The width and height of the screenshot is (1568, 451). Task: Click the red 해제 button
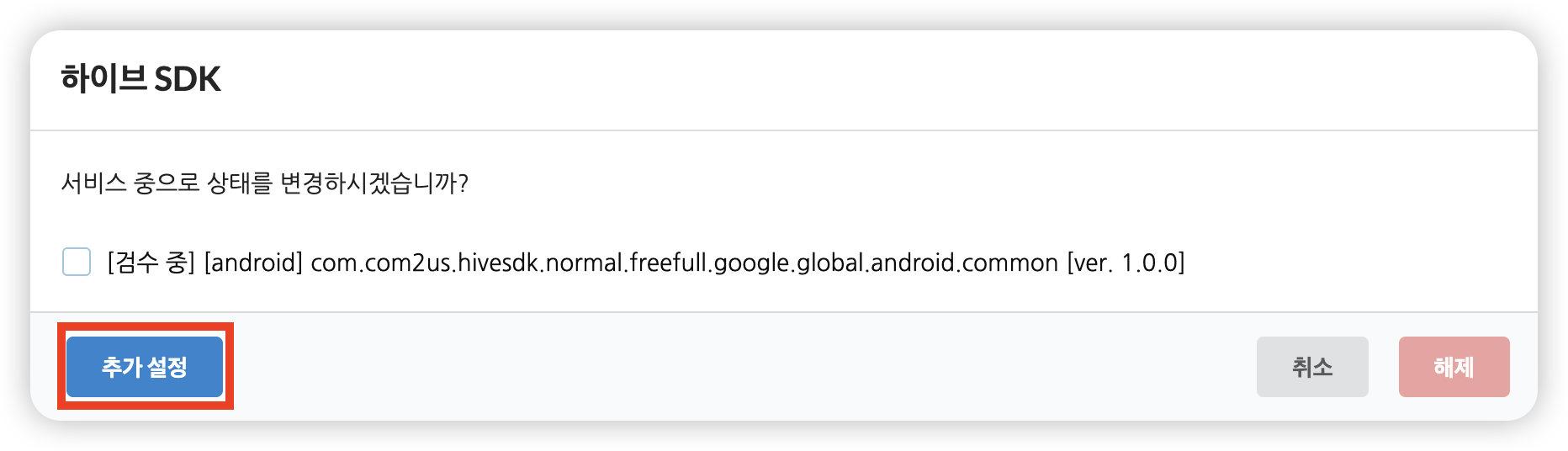(1454, 367)
